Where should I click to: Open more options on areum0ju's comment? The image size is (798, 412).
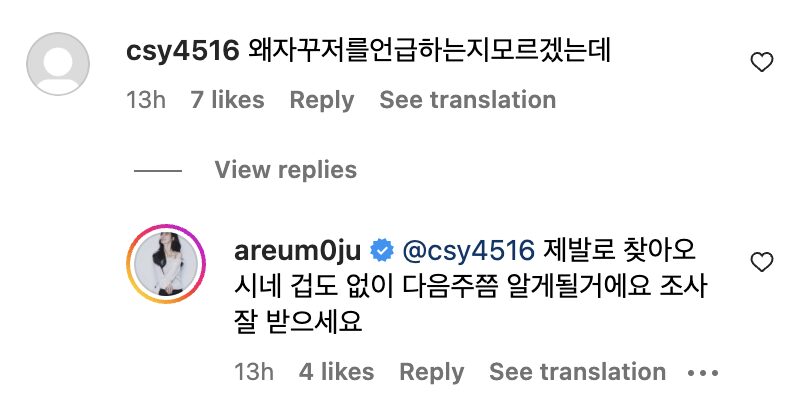(702, 373)
